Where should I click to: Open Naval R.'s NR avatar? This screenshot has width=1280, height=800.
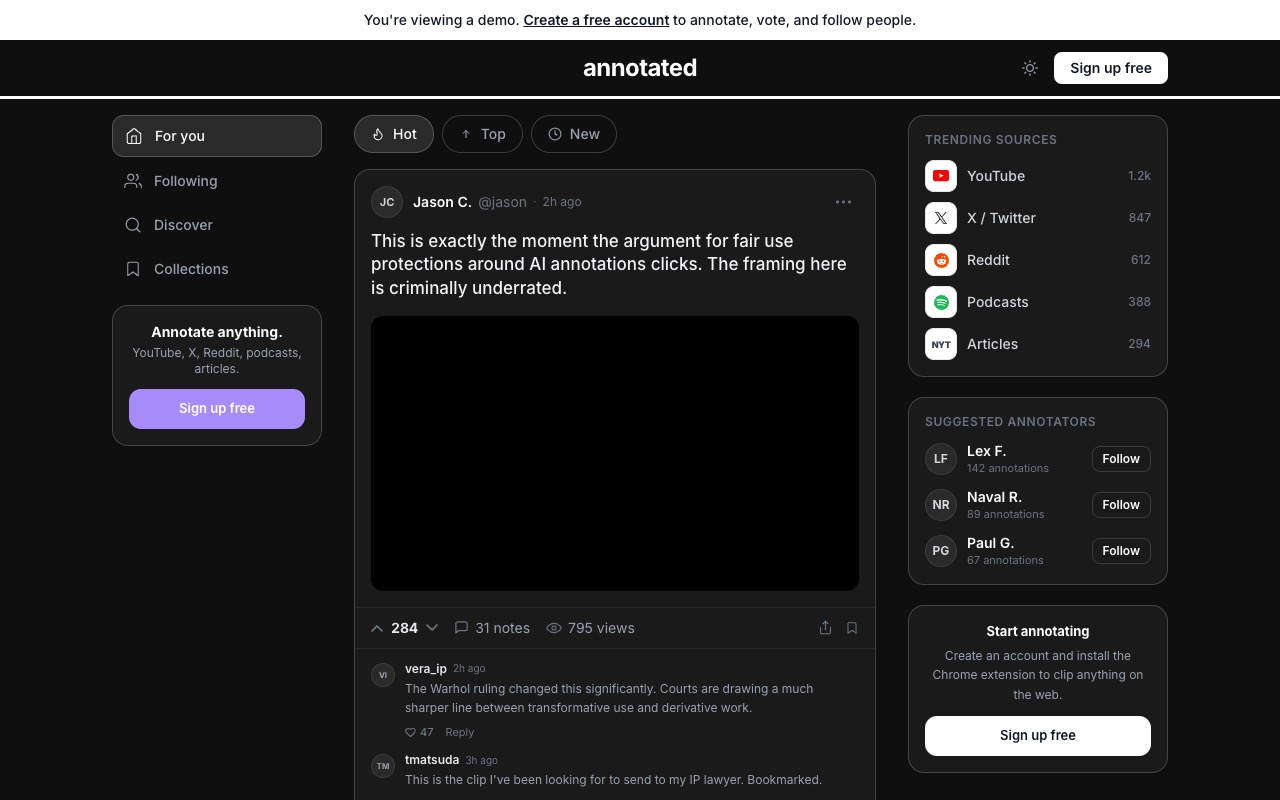click(941, 505)
